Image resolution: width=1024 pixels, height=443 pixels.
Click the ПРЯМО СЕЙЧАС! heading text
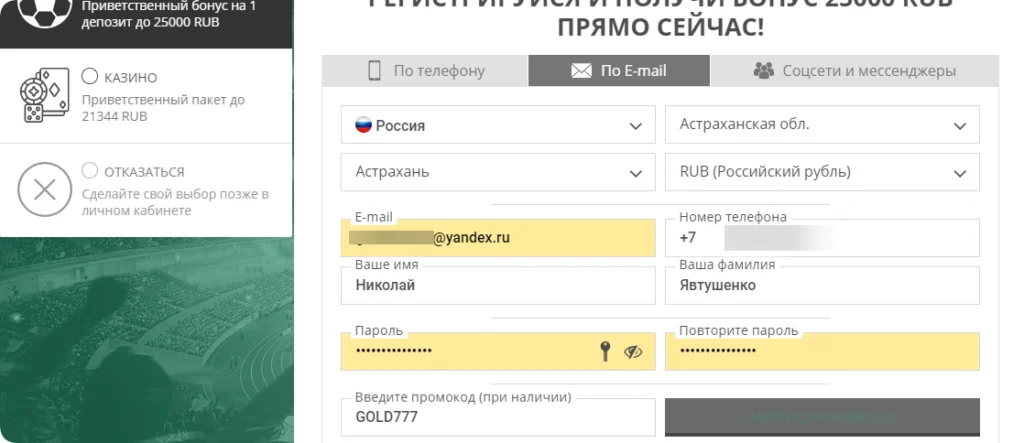[660, 28]
